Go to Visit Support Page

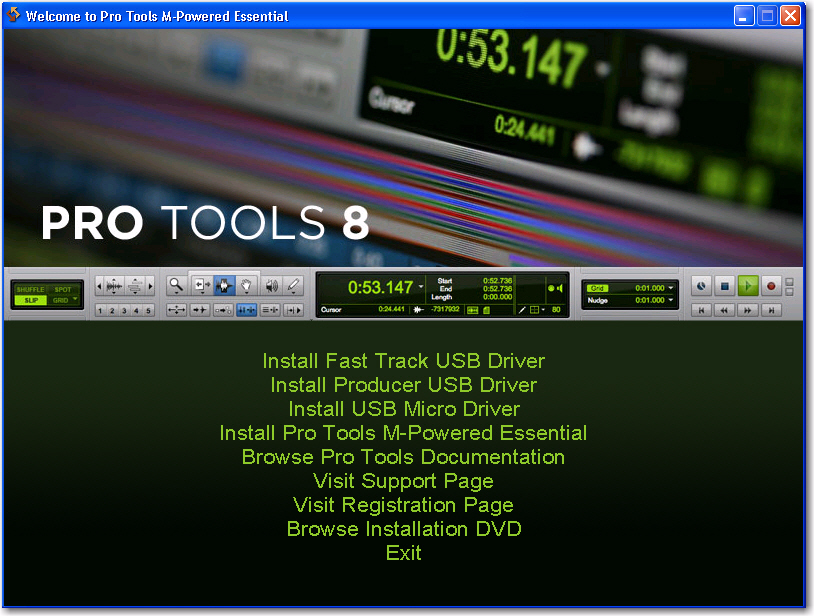pyautogui.click(x=403, y=481)
